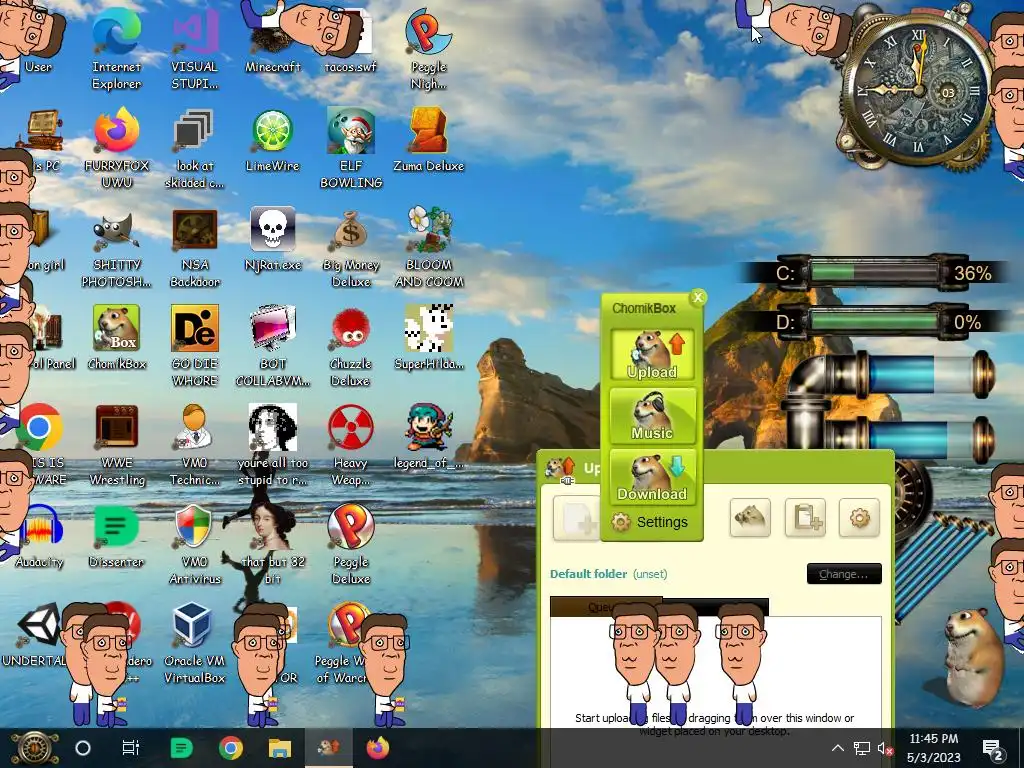Click the gear settings toolbar button
This screenshot has width=1024, height=768.
tap(859, 518)
